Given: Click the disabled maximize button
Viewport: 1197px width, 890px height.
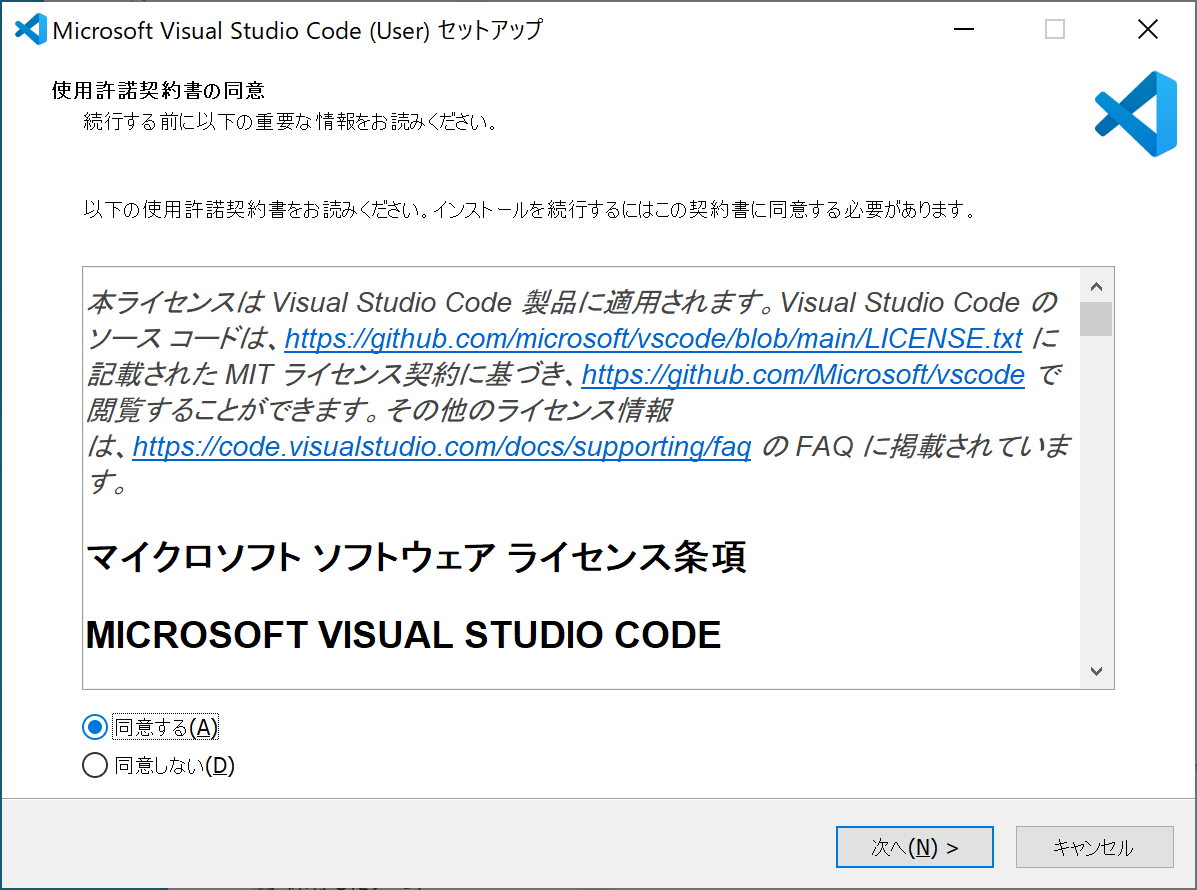Looking at the screenshot, I should tap(1055, 29).
